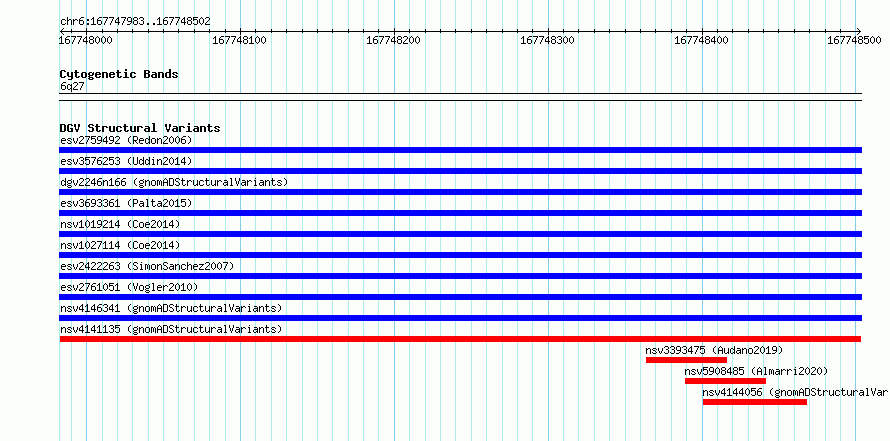Select the blue bar under esv2759492
Screen dimensions: 890x441
pos(460,150)
